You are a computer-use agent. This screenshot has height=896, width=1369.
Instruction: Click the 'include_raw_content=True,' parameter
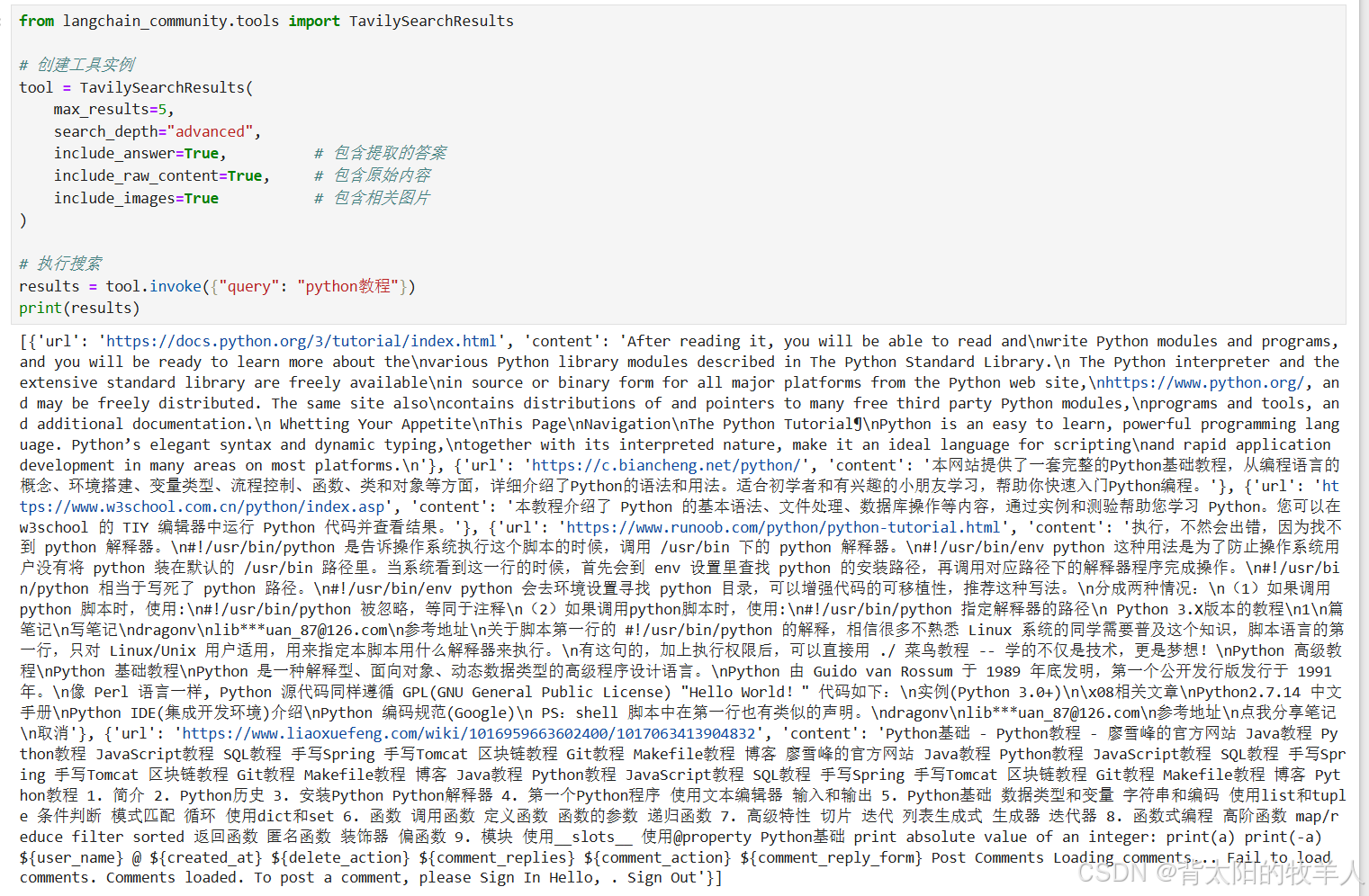click(x=161, y=175)
